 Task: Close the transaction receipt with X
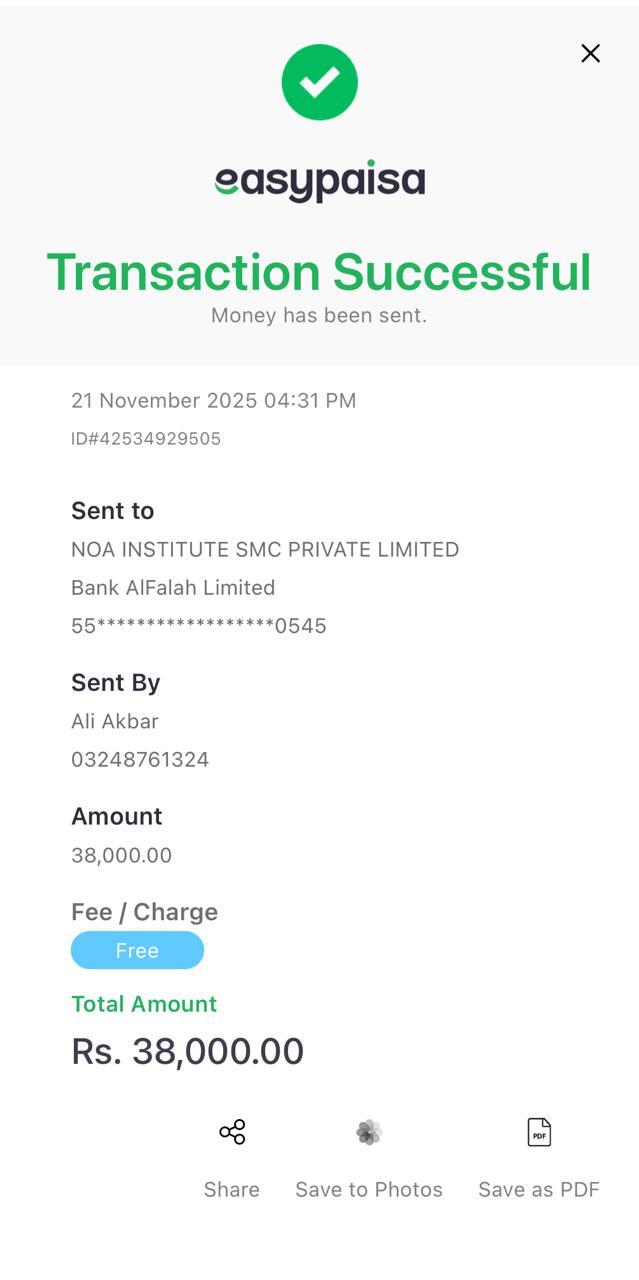tap(590, 54)
